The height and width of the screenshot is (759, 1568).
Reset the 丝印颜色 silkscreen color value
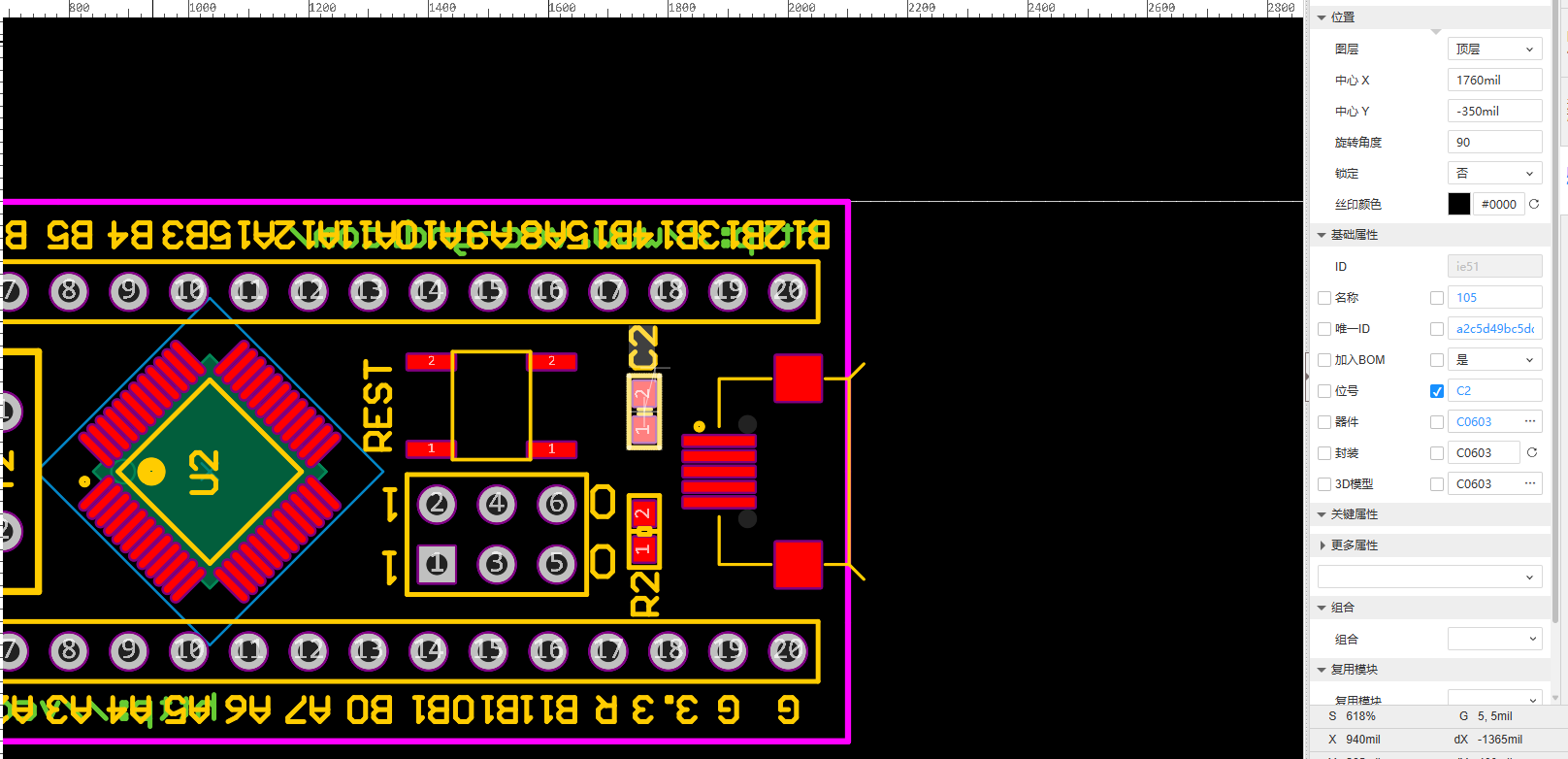1534,204
